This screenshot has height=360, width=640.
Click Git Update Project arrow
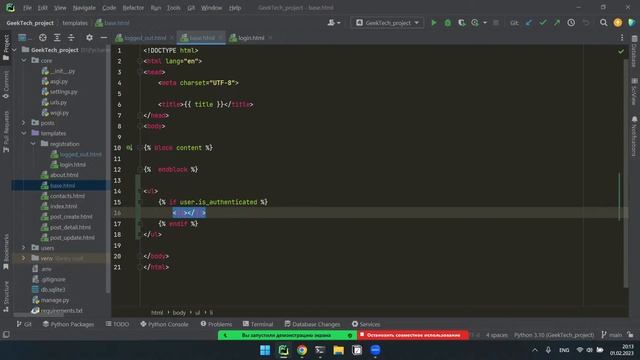coord(529,23)
